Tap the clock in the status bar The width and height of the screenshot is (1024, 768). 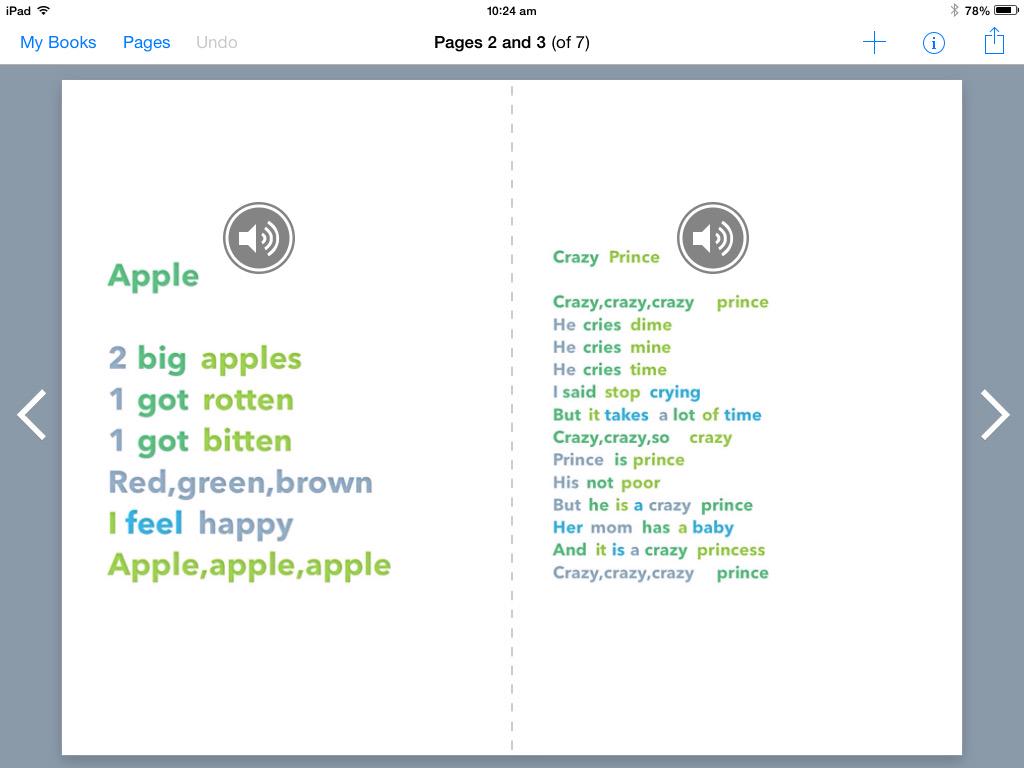pyautogui.click(x=511, y=11)
